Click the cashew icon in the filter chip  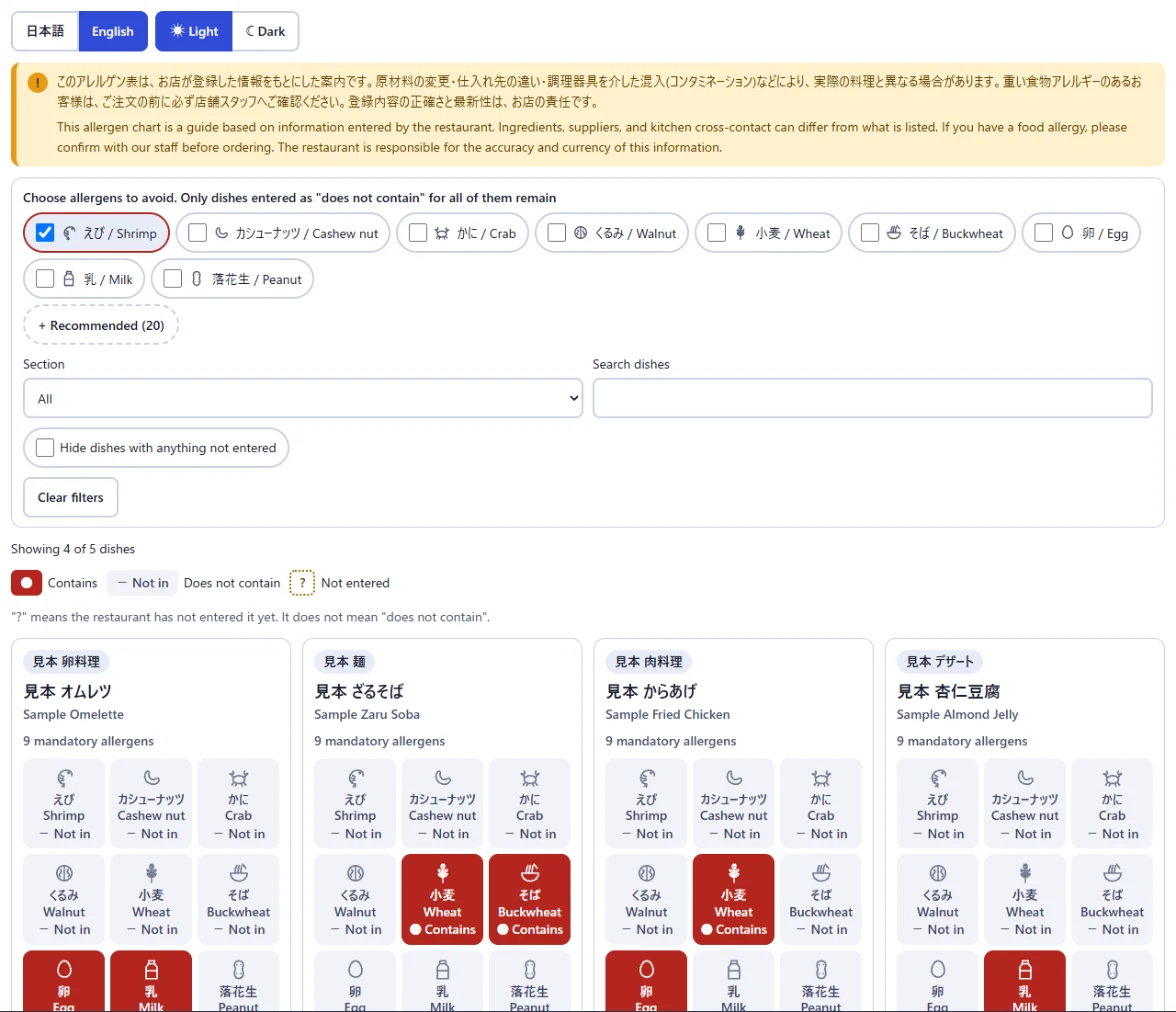click(222, 233)
